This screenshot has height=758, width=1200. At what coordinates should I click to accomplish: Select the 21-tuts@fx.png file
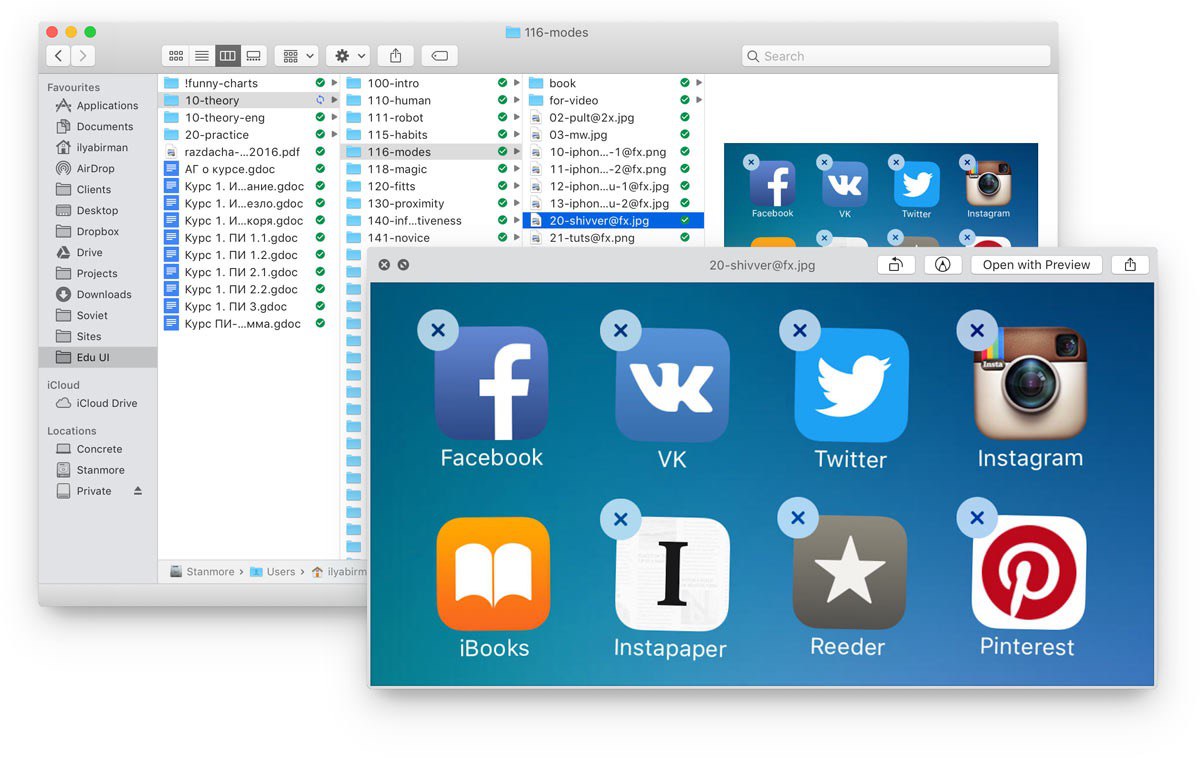613,237
